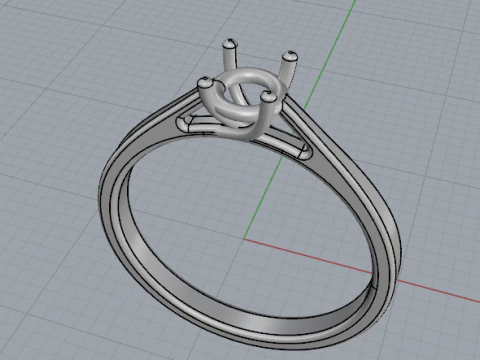Select the prong tip nearest the green axis line

pyautogui.click(x=289, y=56)
